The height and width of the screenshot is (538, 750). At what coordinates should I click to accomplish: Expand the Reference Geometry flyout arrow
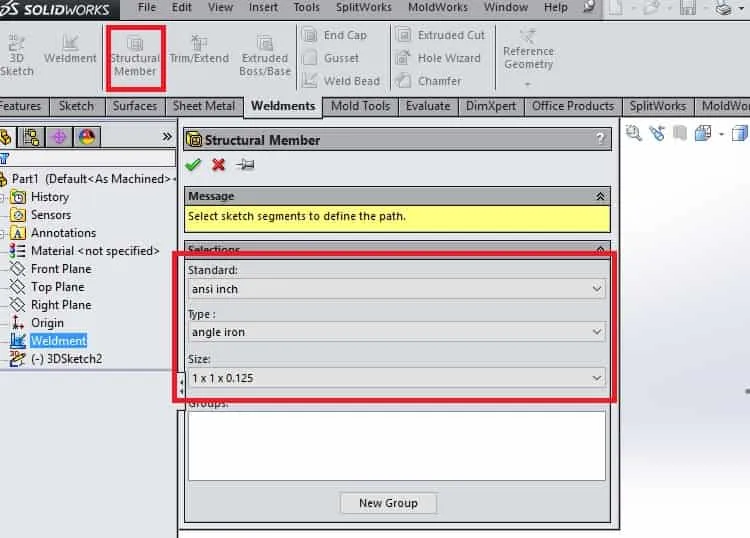click(x=528, y=84)
